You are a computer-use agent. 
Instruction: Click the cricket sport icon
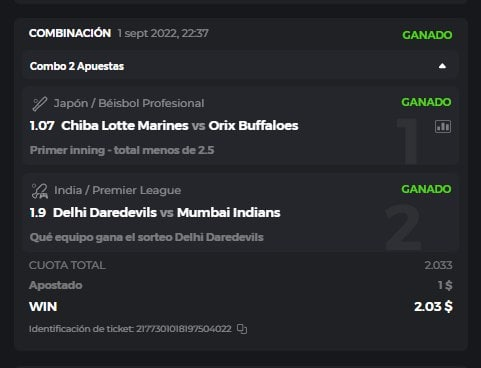(x=39, y=191)
